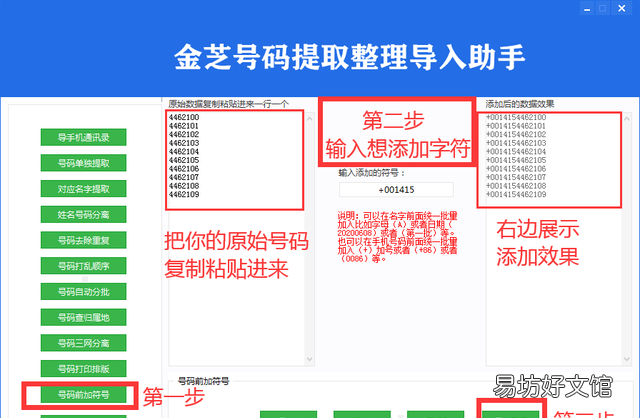Click the +0014154462100 result line
640x418 pixels.
[516, 118]
